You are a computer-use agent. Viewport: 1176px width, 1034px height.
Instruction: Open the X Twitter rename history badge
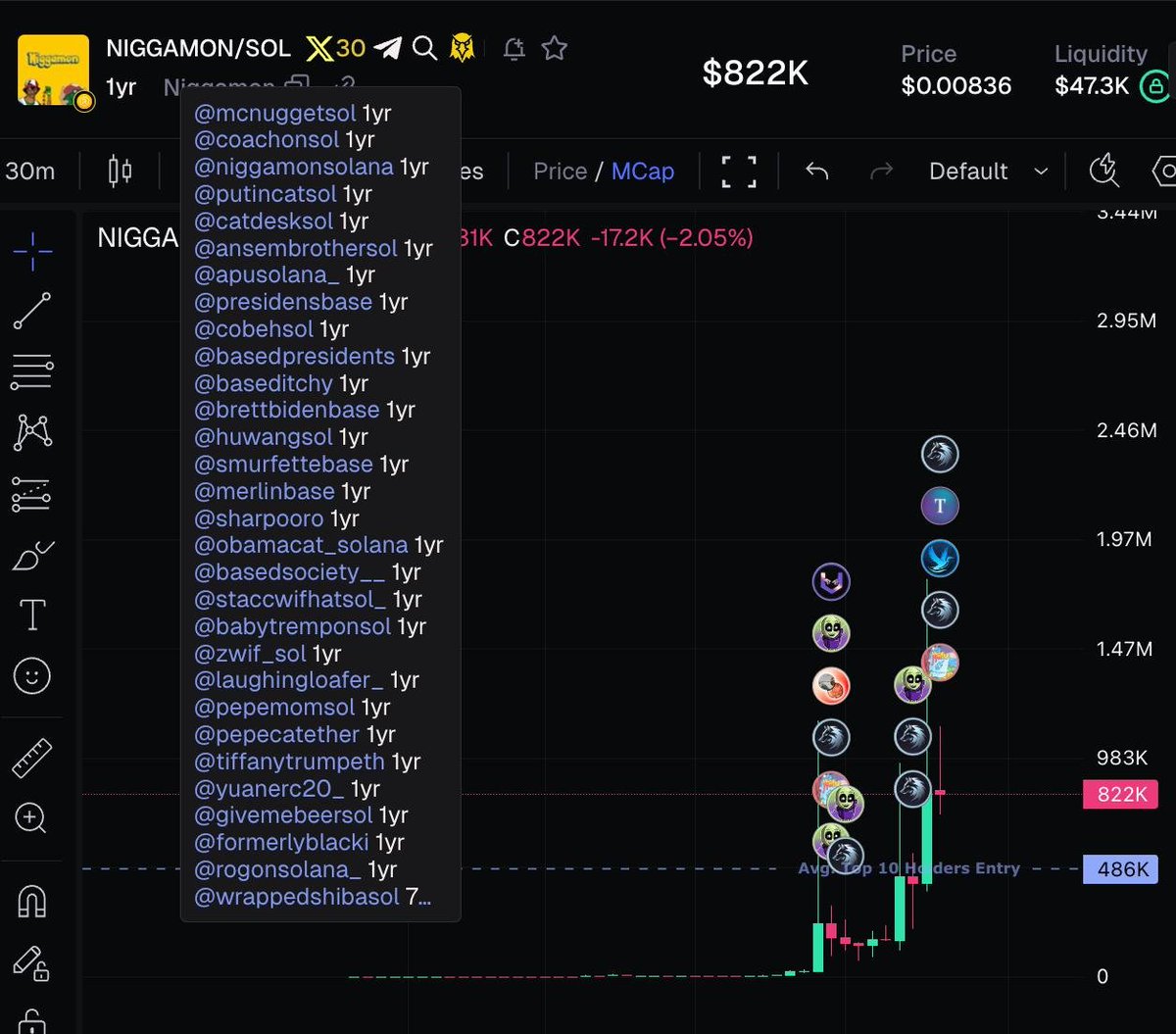tap(335, 48)
